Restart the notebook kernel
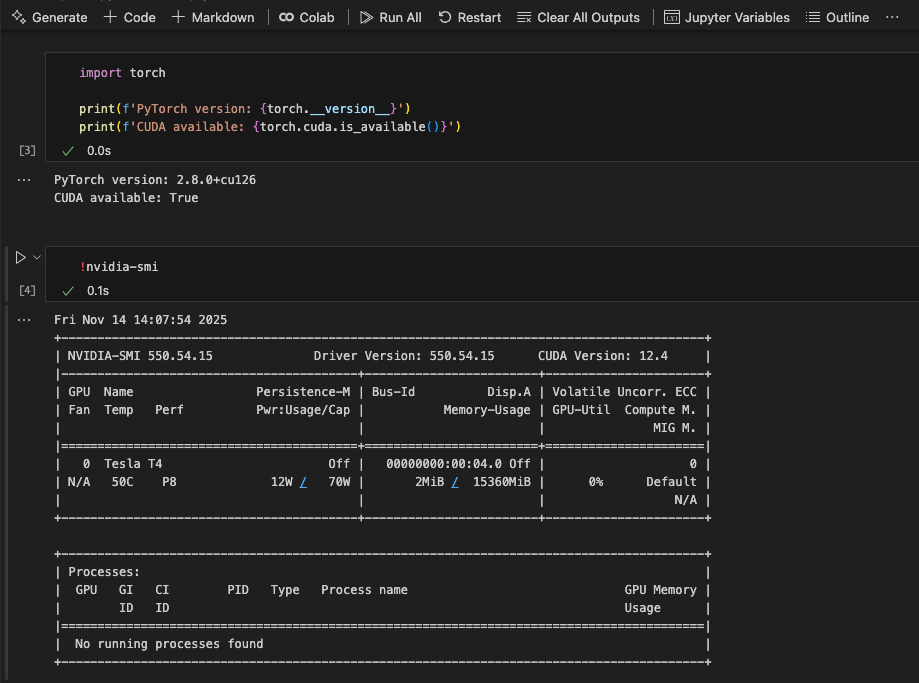919x683 pixels. [469, 17]
